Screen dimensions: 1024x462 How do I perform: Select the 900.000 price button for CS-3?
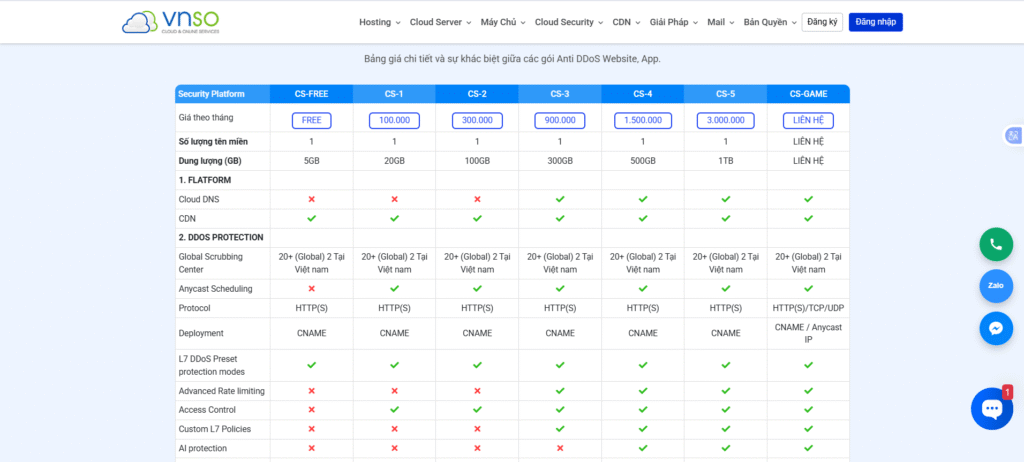tap(560, 120)
